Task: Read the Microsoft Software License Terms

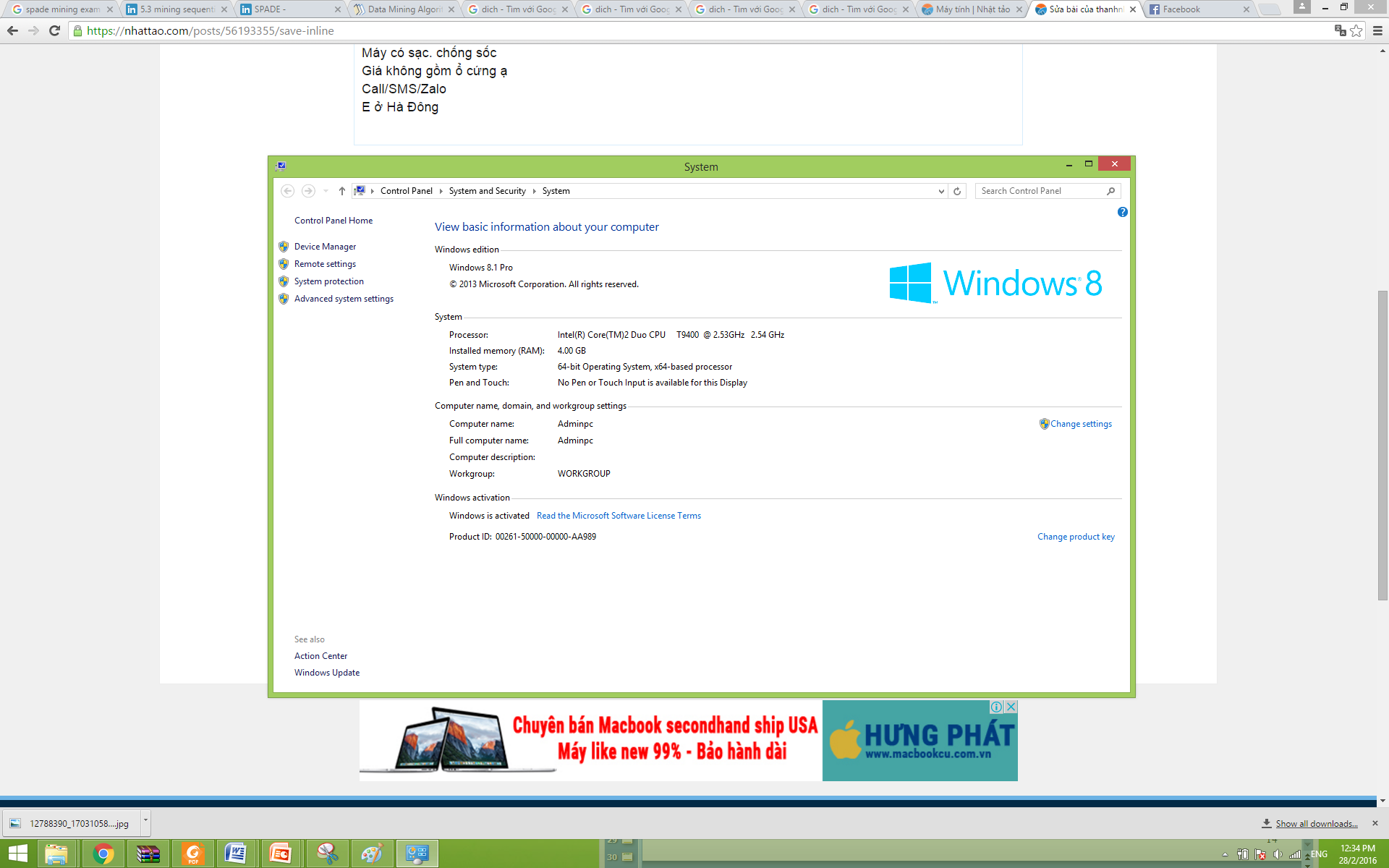Action: [619, 516]
